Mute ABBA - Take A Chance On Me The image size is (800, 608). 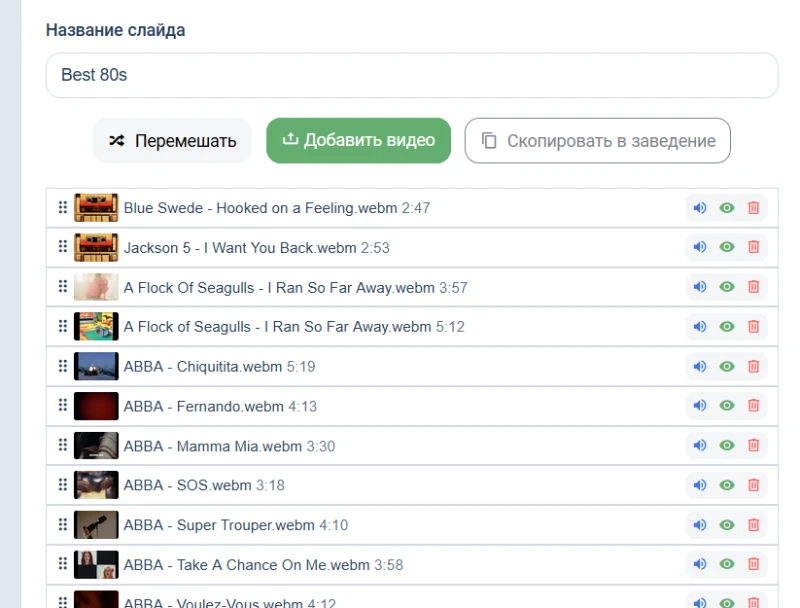(699, 564)
